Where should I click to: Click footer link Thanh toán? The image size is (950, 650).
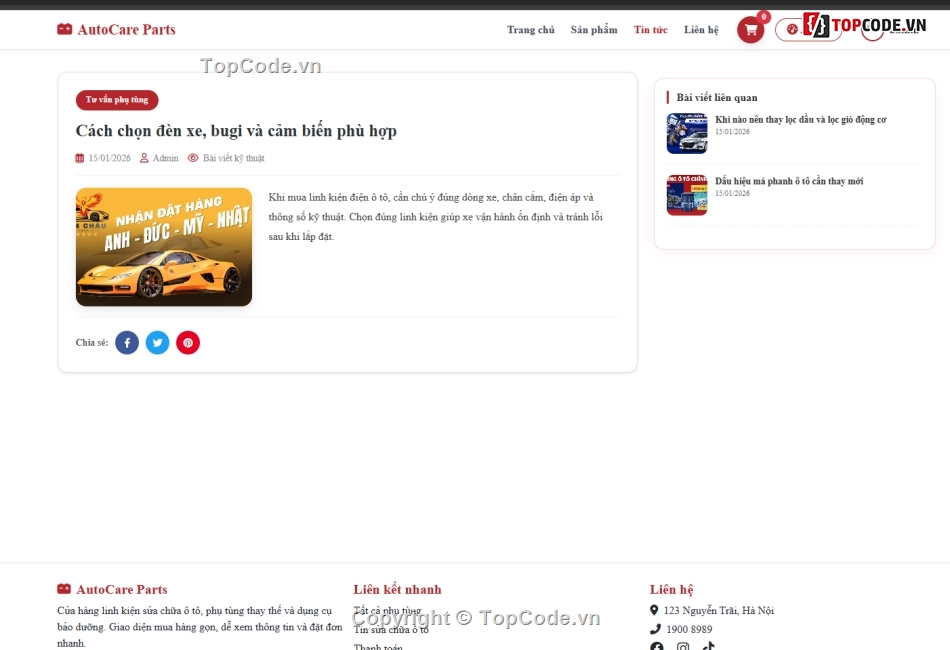click(x=378, y=646)
